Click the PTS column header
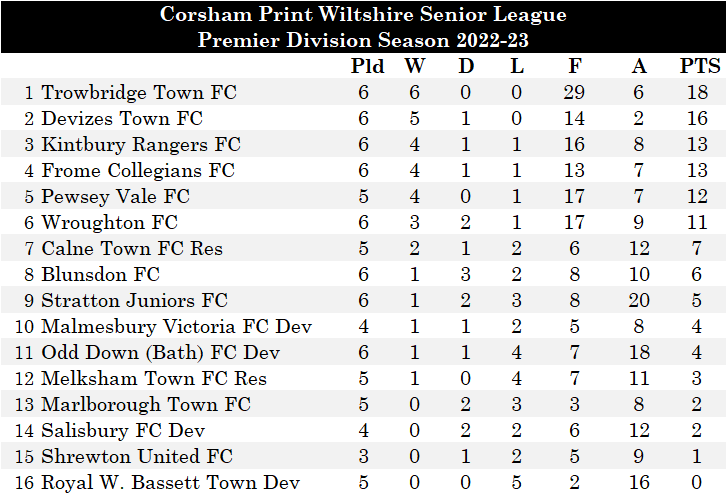726x495 pixels. pos(697,67)
